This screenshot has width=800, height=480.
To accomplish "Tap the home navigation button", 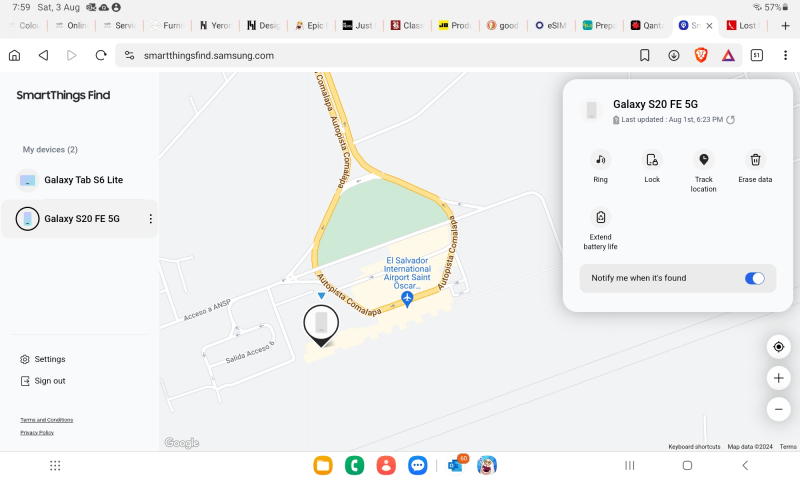I will pos(687,465).
